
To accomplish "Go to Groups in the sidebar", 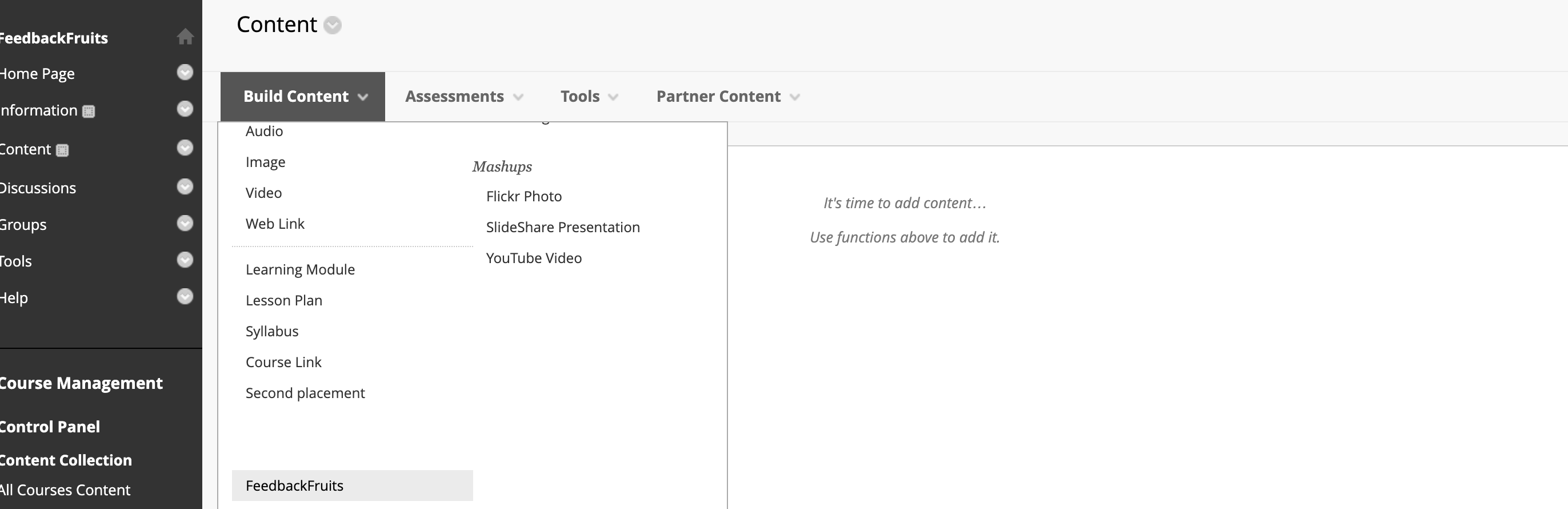I will click(x=23, y=225).
